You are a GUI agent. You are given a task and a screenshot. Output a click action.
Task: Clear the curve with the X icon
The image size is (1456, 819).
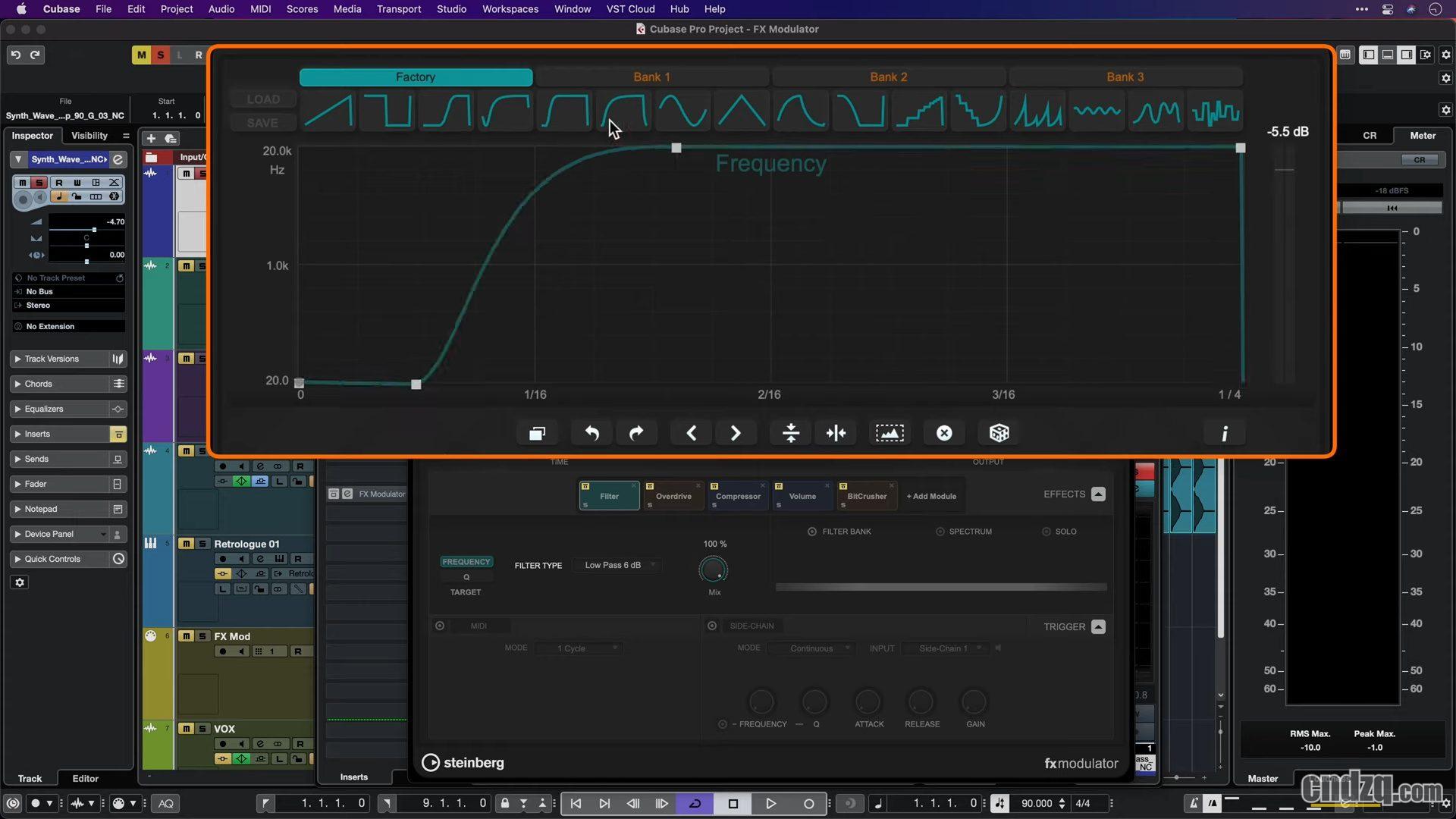tap(943, 432)
